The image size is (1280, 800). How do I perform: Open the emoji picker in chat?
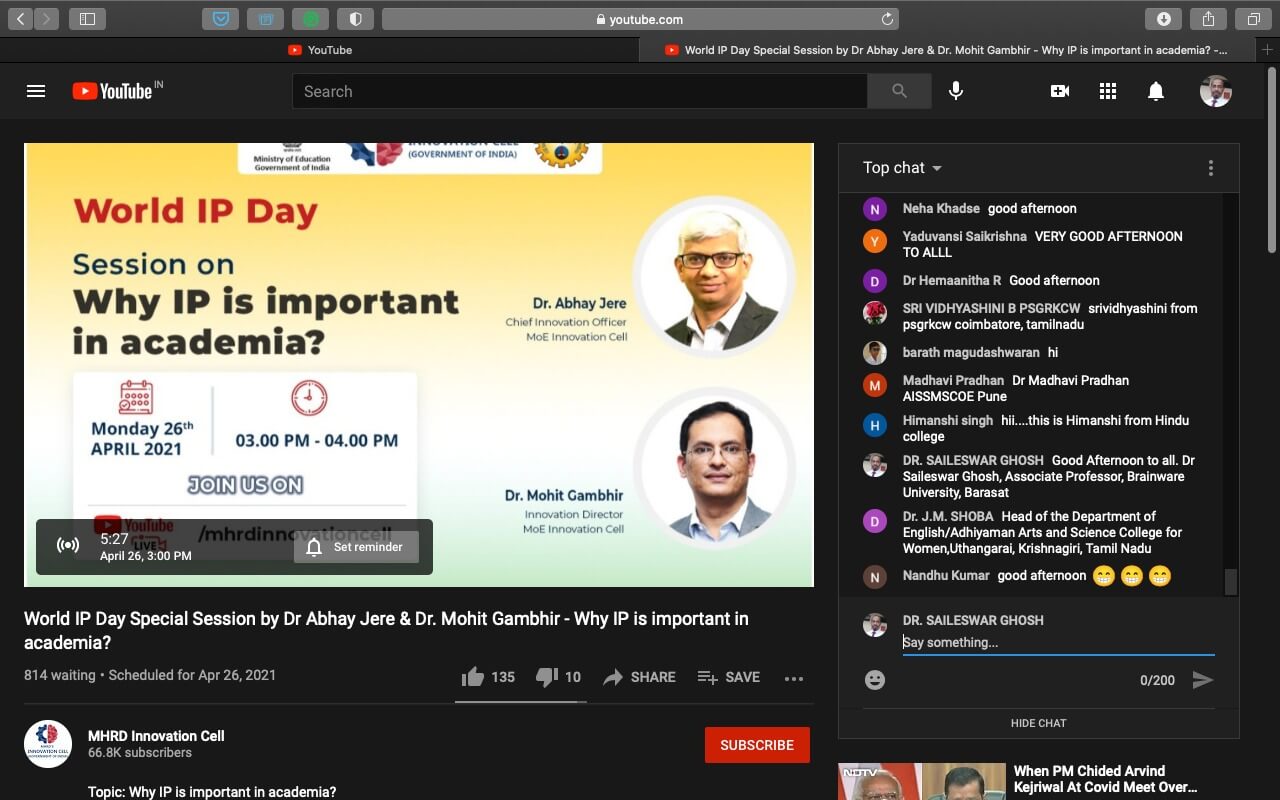click(875, 680)
